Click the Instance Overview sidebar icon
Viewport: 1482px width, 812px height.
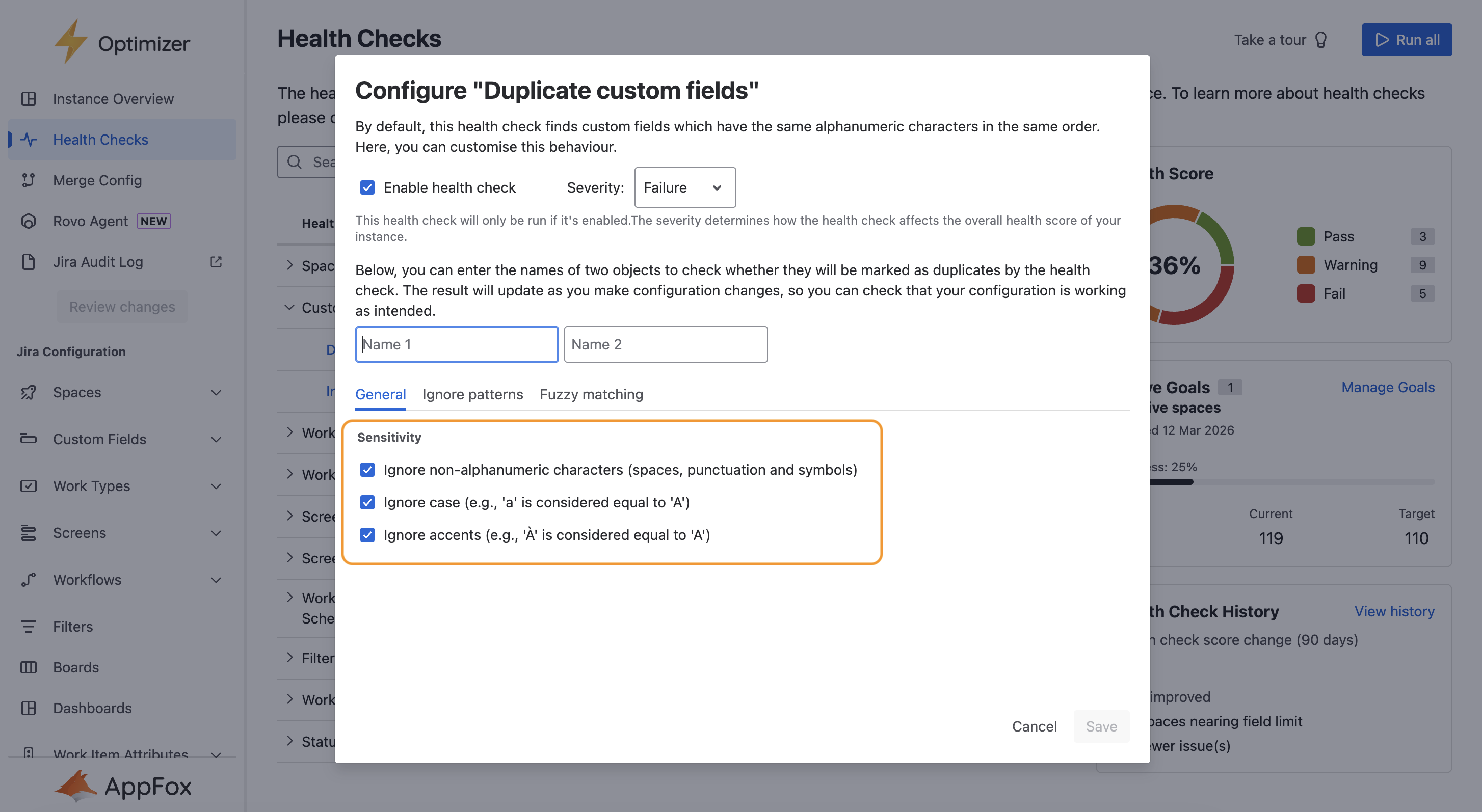(x=28, y=99)
